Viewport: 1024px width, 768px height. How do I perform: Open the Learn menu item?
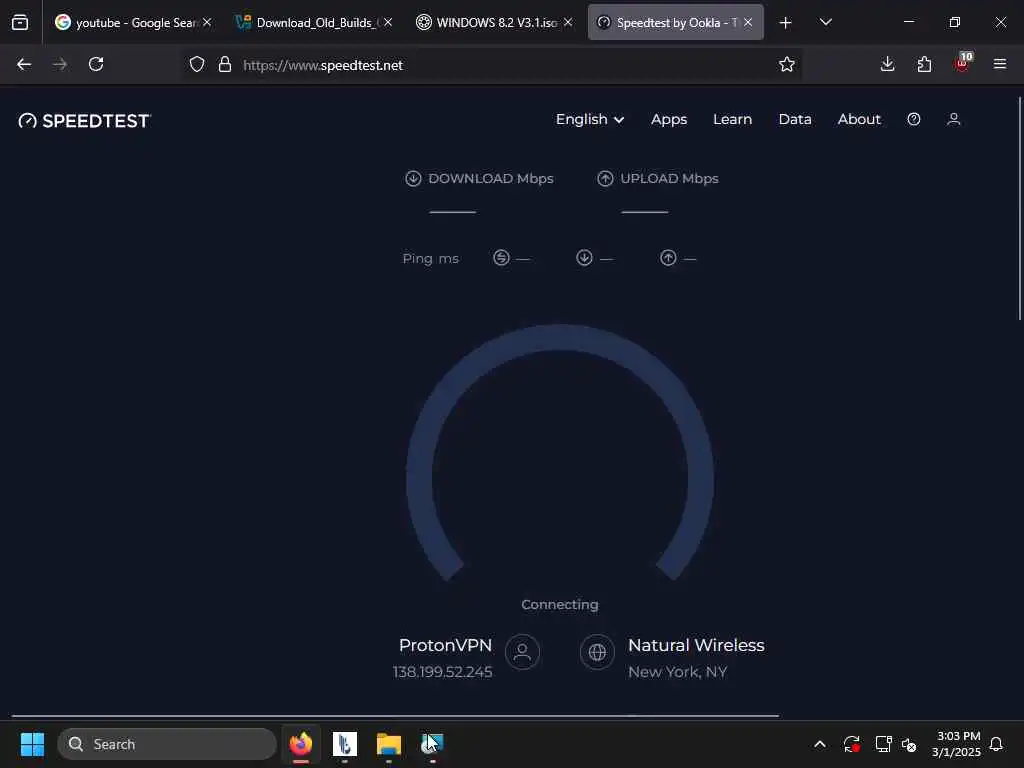pos(732,120)
